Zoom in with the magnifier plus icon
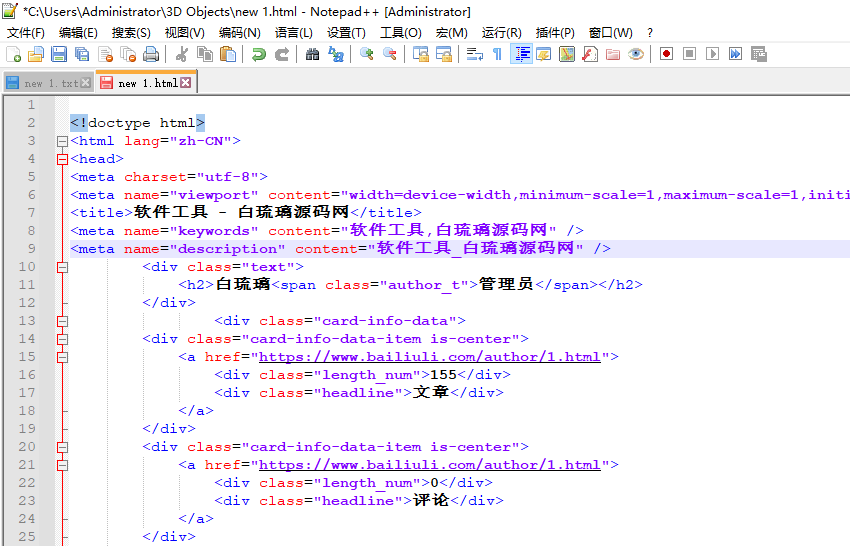 [366, 54]
